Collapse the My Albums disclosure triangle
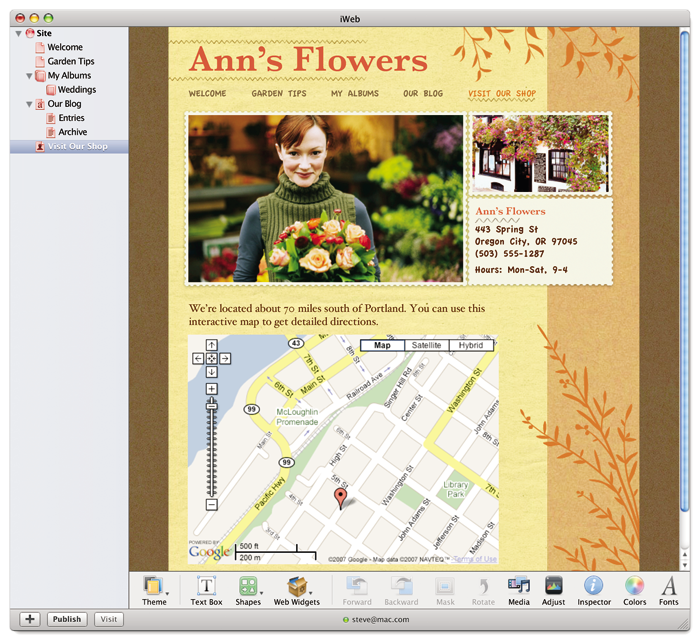This screenshot has height=641, width=700. click(29, 76)
